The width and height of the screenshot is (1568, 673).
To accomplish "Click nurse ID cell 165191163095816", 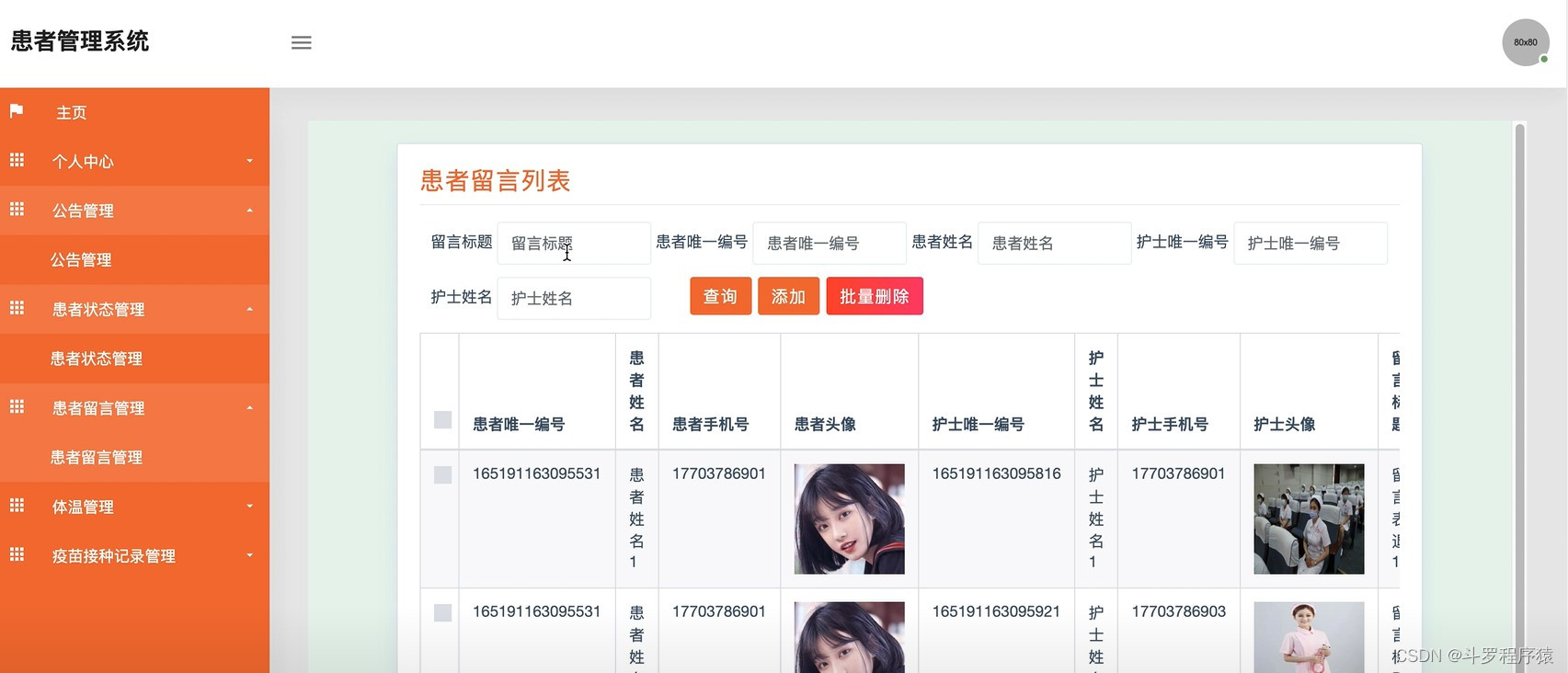I will pyautogui.click(x=996, y=473).
